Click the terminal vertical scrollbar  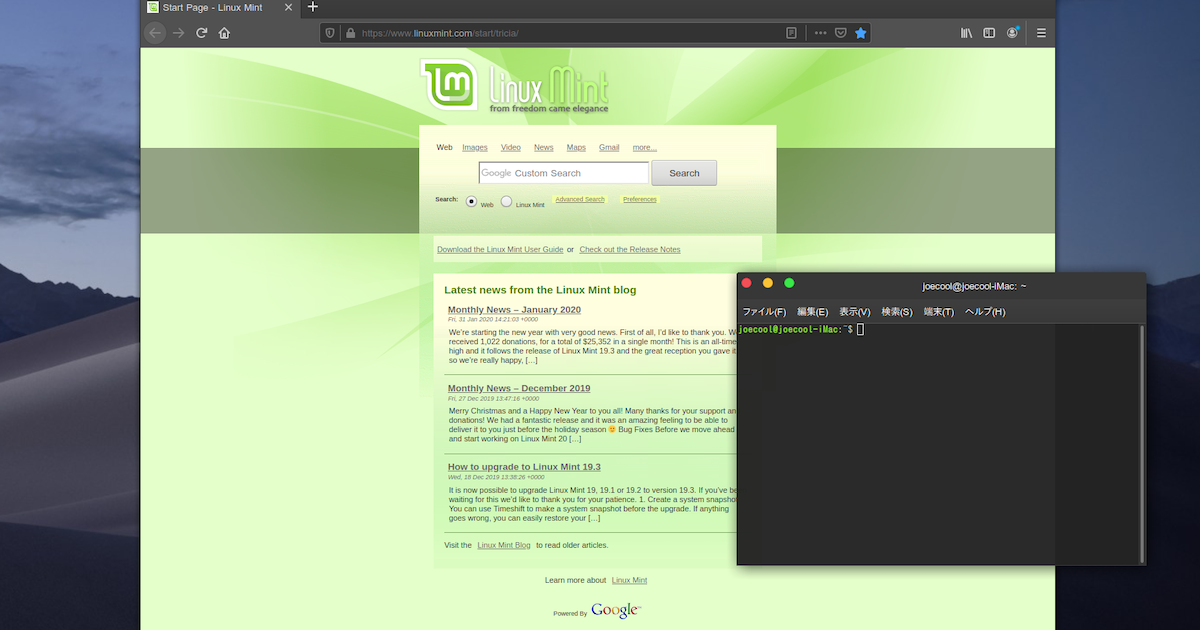[1142, 444]
